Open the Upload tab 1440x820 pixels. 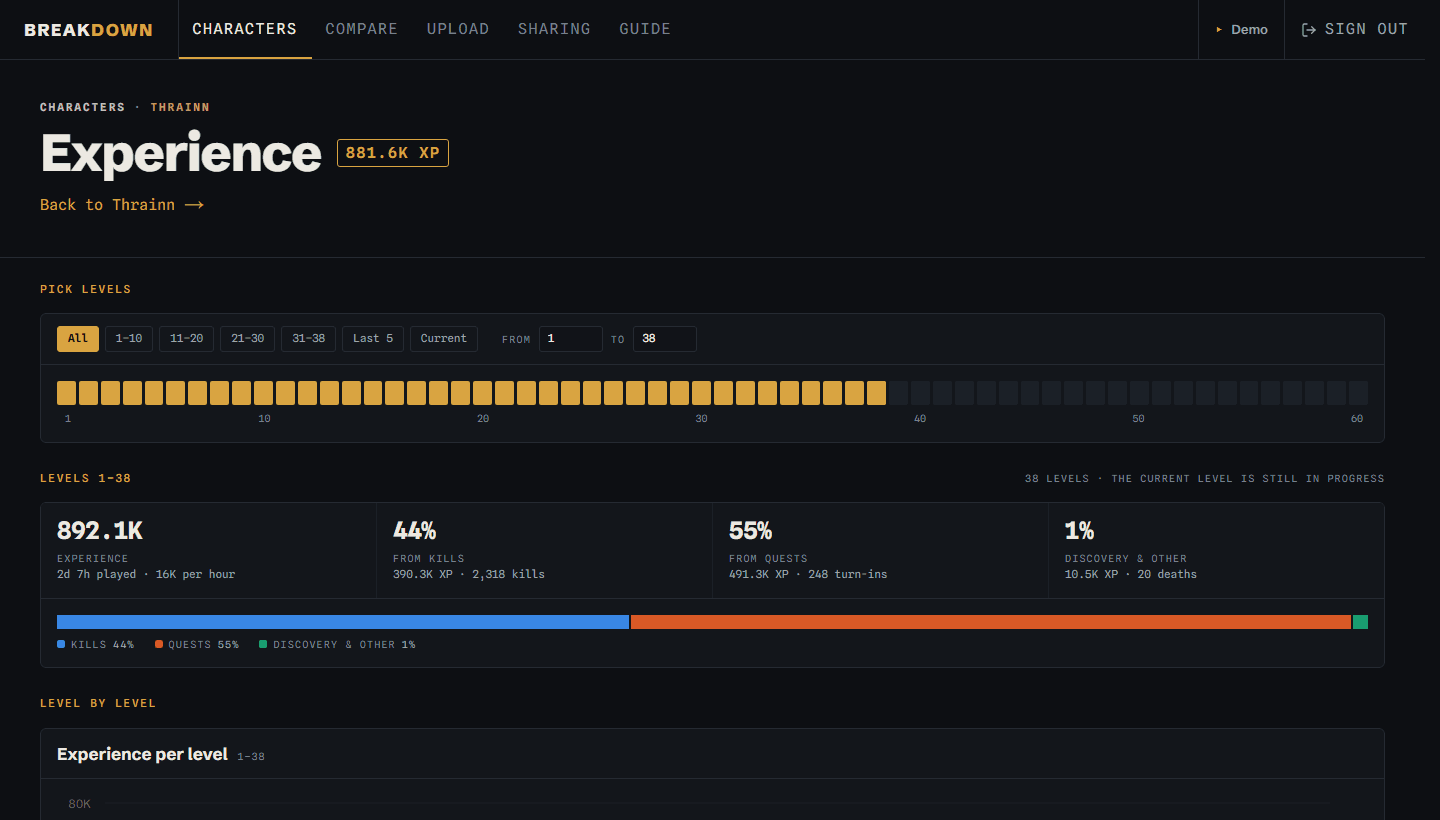pos(458,29)
